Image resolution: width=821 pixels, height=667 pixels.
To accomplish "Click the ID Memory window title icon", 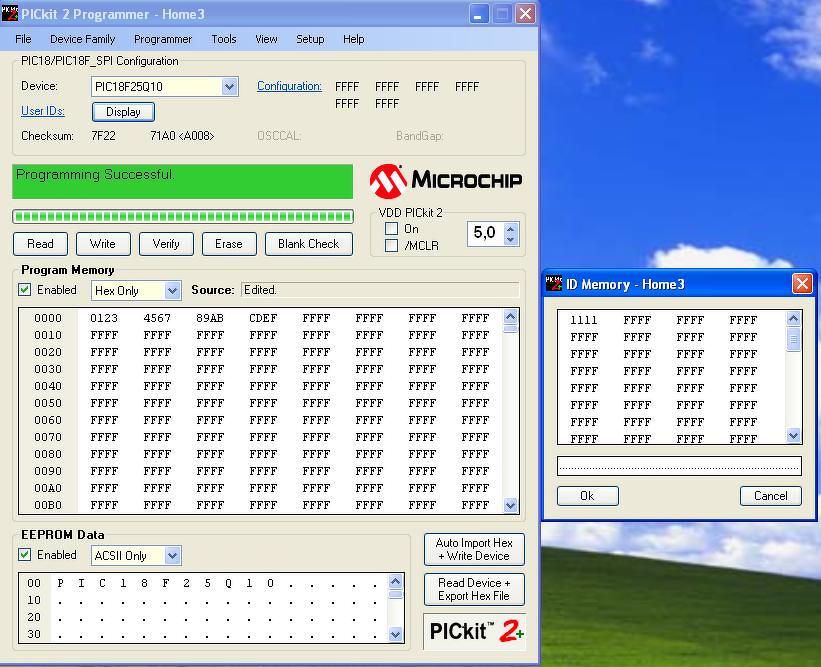I will pyautogui.click(x=554, y=284).
